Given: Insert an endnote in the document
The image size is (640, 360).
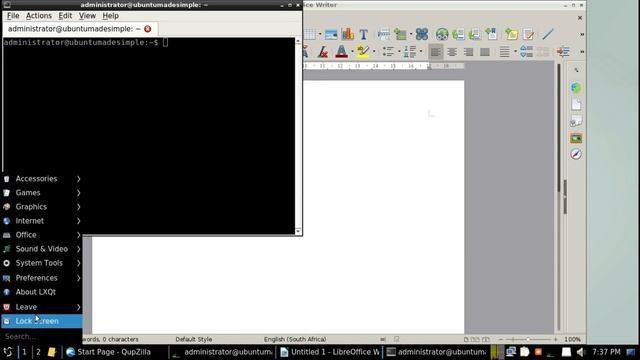Looking at the screenshot, I should 475,34.
